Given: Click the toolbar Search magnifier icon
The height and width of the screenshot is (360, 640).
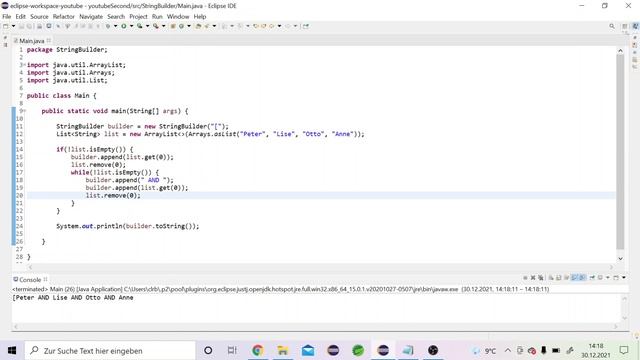Looking at the screenshot, I should (612, 26).
